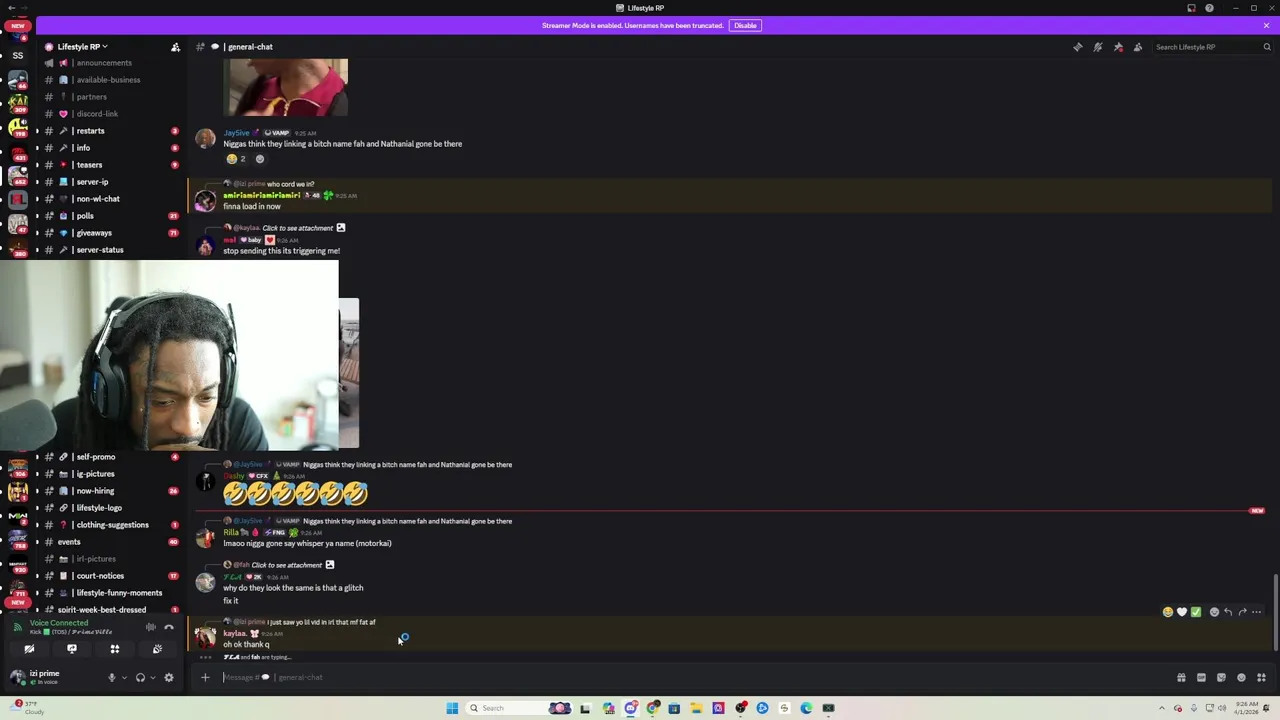
Task: Open more options for hovered message
Action: tap(1257, 612)
